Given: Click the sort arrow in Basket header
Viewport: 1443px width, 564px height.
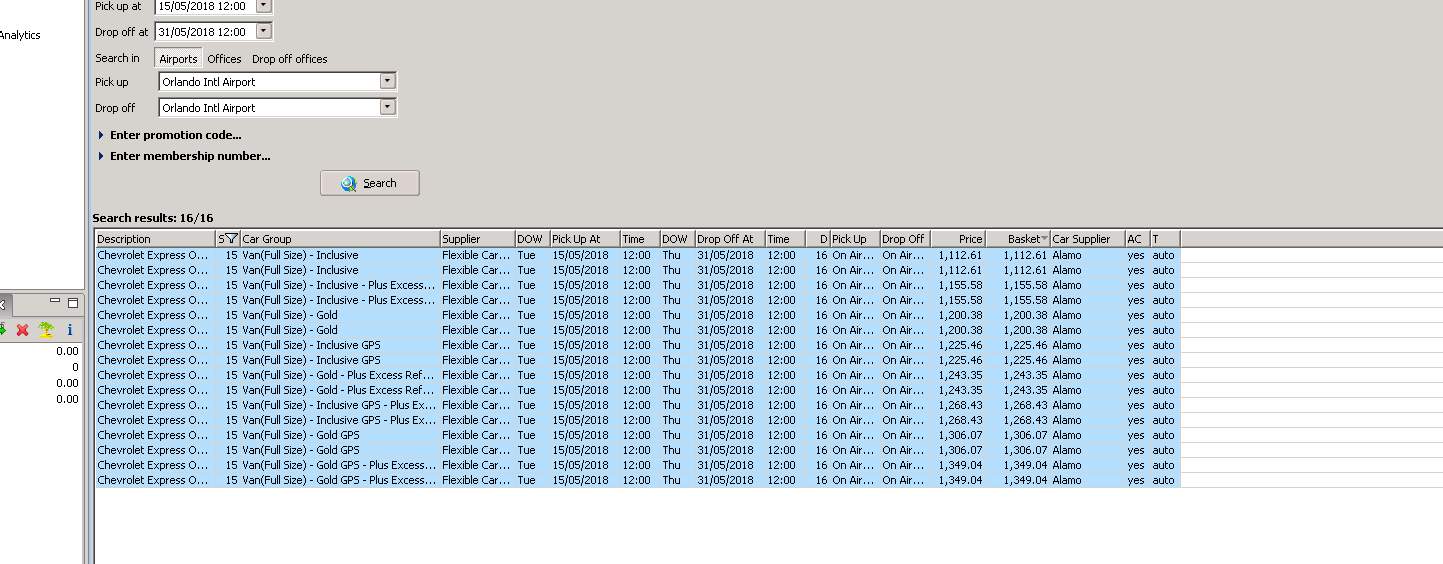Looking at the screenshot, I should pyautogui.click(x=1045, y=239).
